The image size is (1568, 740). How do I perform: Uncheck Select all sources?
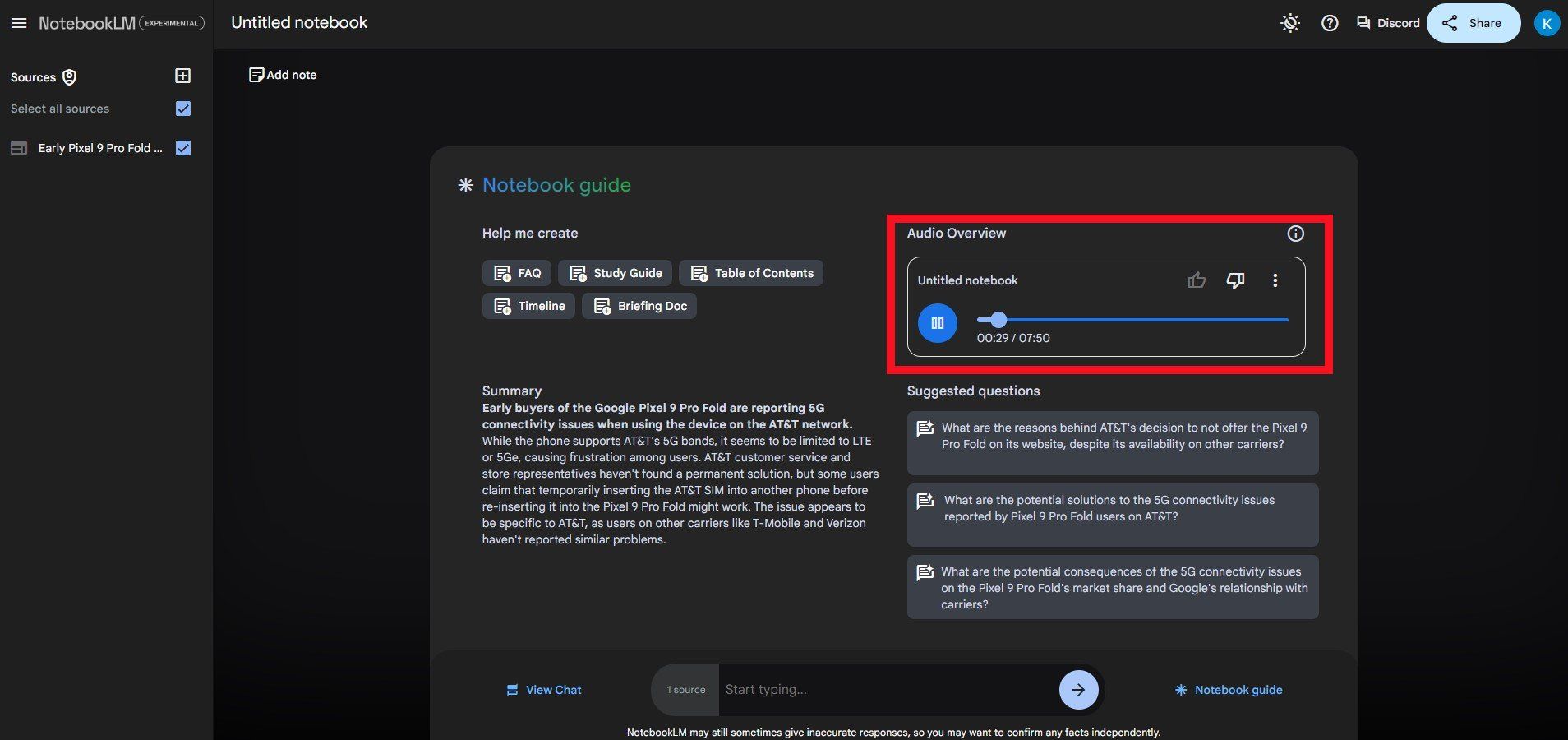pos(183,108)
